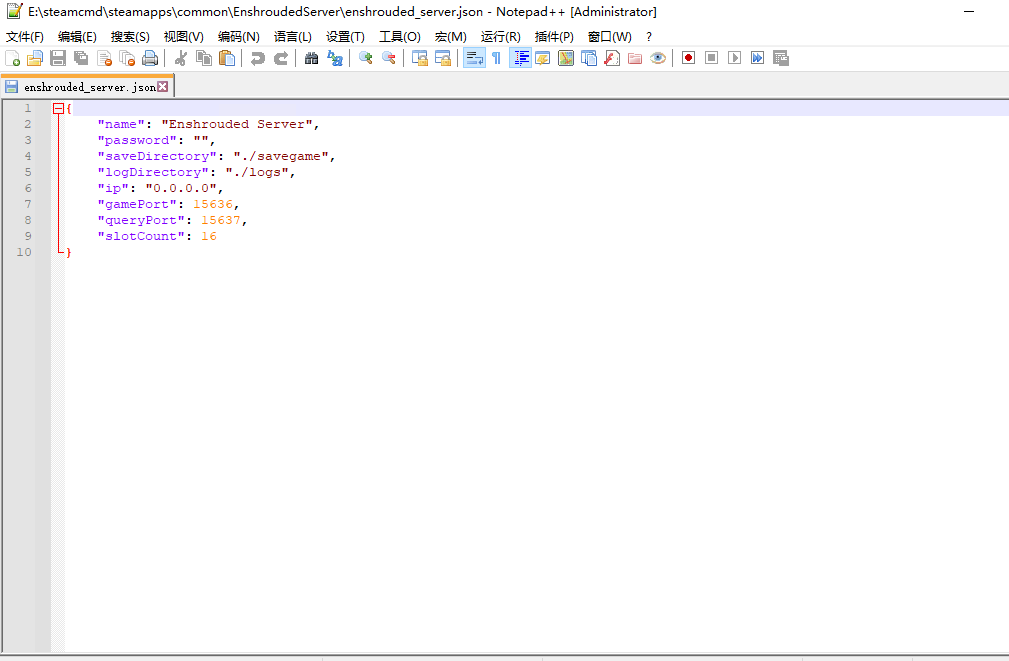Close the enshrouded_server.json tab

pos(163,87)
